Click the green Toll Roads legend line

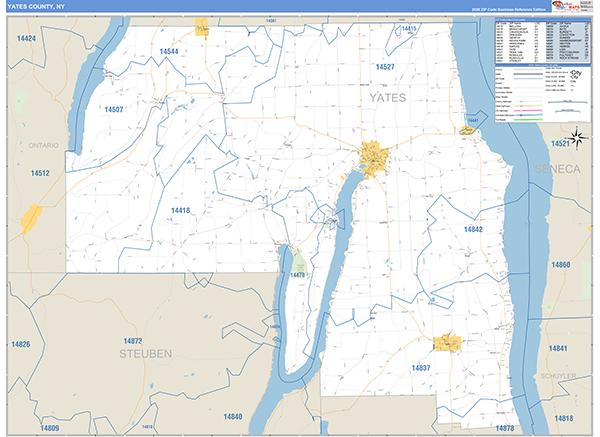528,120
